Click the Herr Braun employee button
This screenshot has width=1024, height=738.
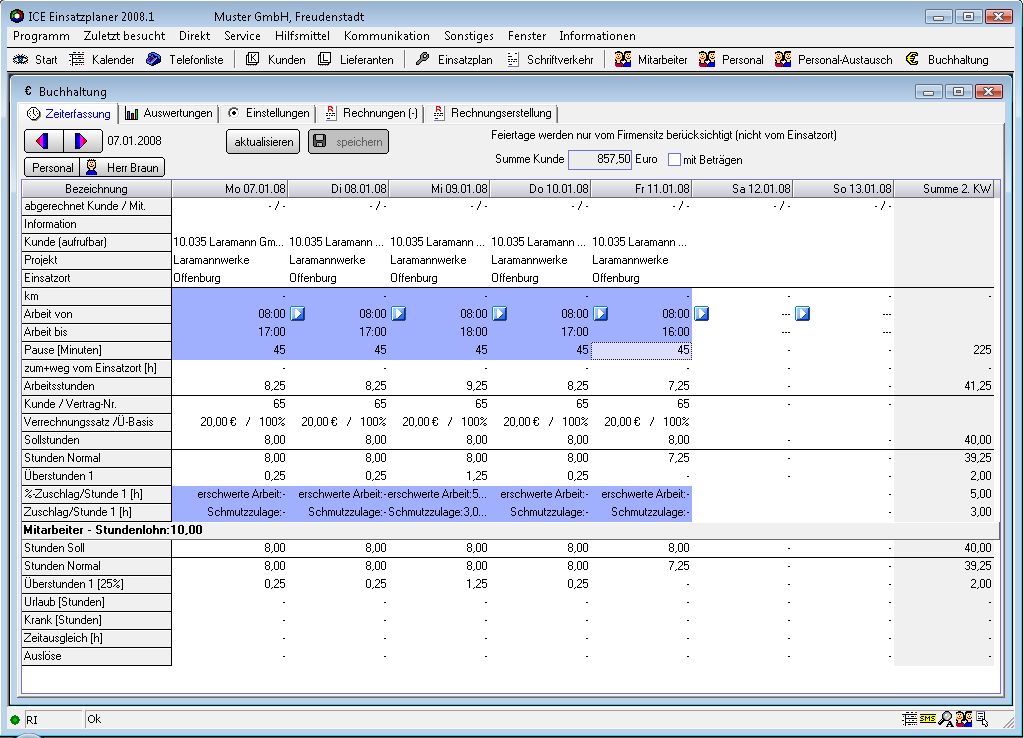pyautogui.click(x=124, y=168)
